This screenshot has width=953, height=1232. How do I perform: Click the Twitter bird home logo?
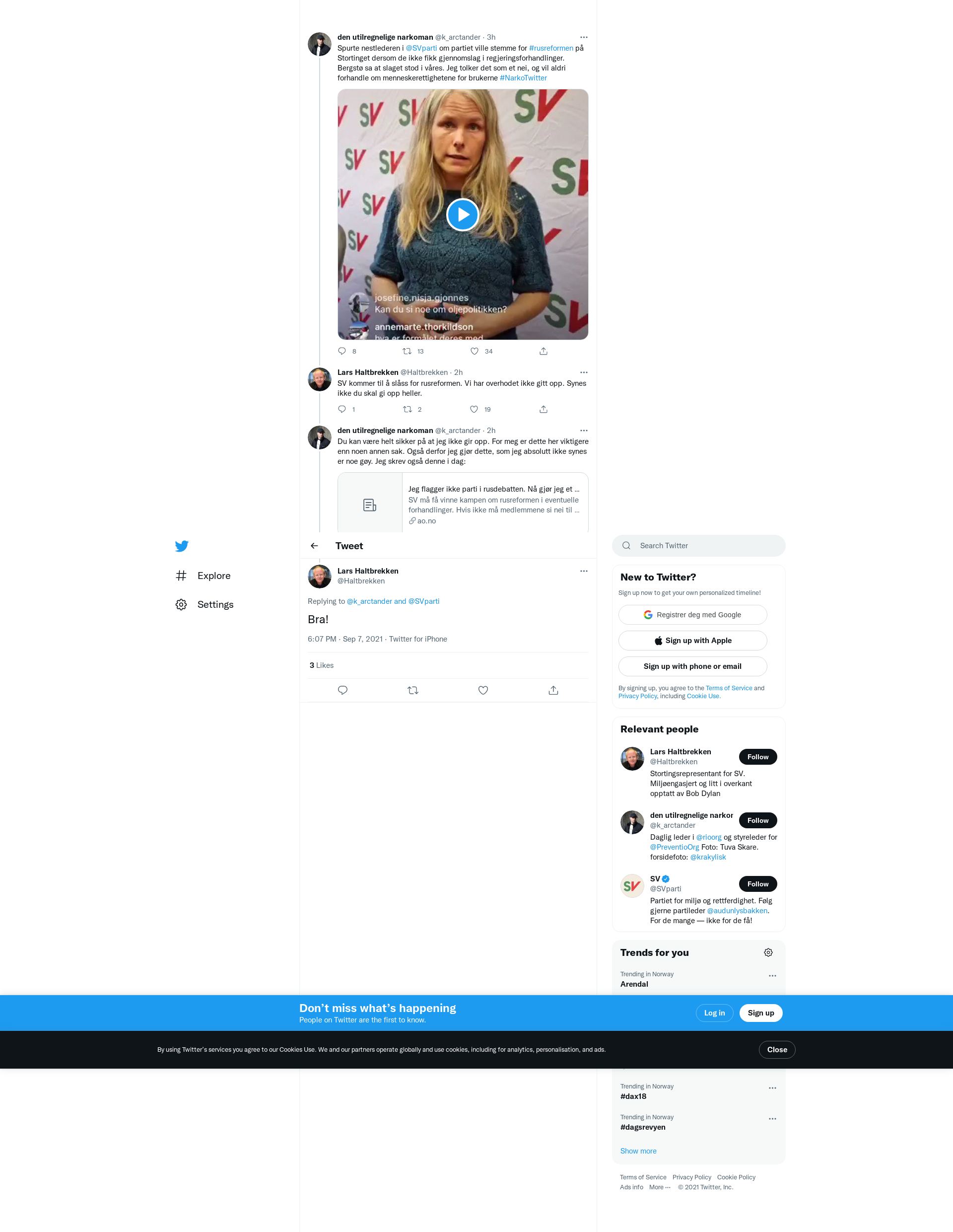pyautogui.click(x=182, y=546)
